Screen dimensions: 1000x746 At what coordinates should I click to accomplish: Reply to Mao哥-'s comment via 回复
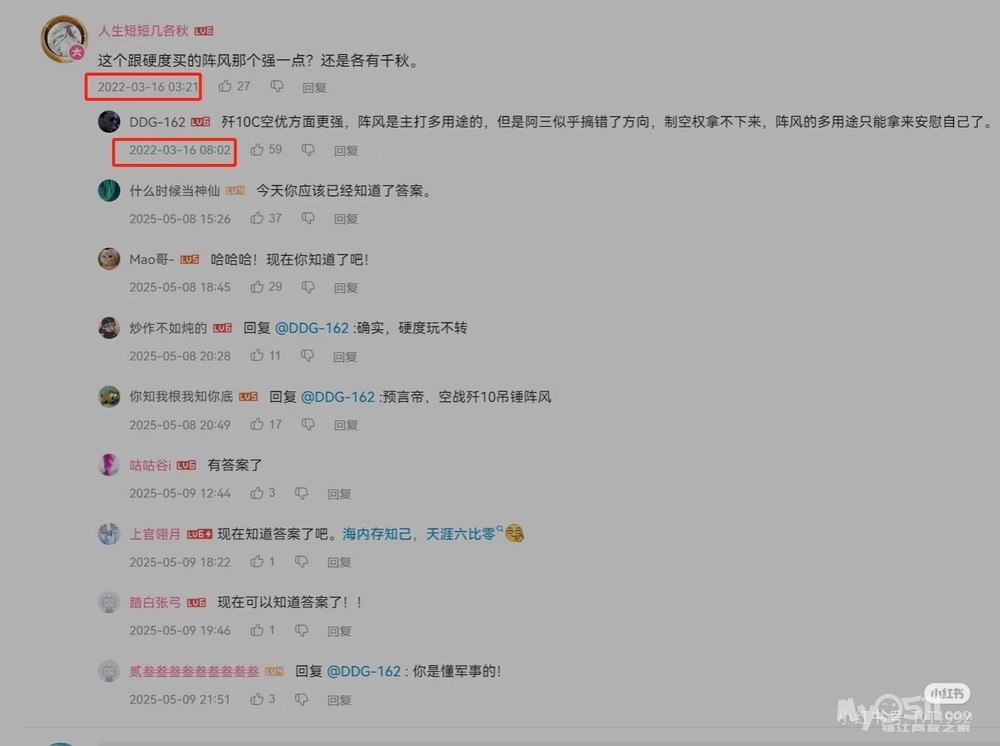(x=346, y=288)
